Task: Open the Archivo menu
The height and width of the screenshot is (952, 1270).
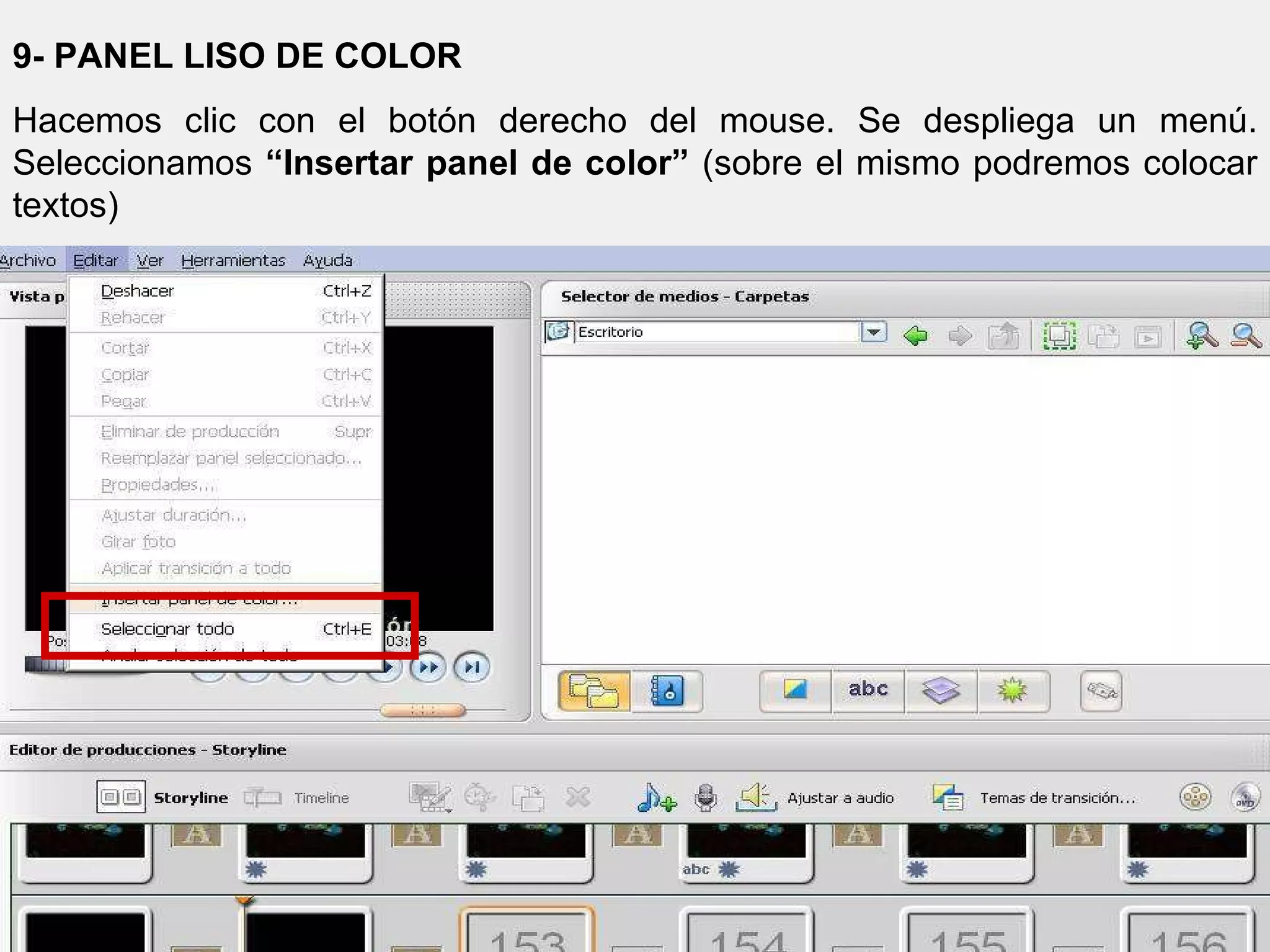Action: pos(27,260)
